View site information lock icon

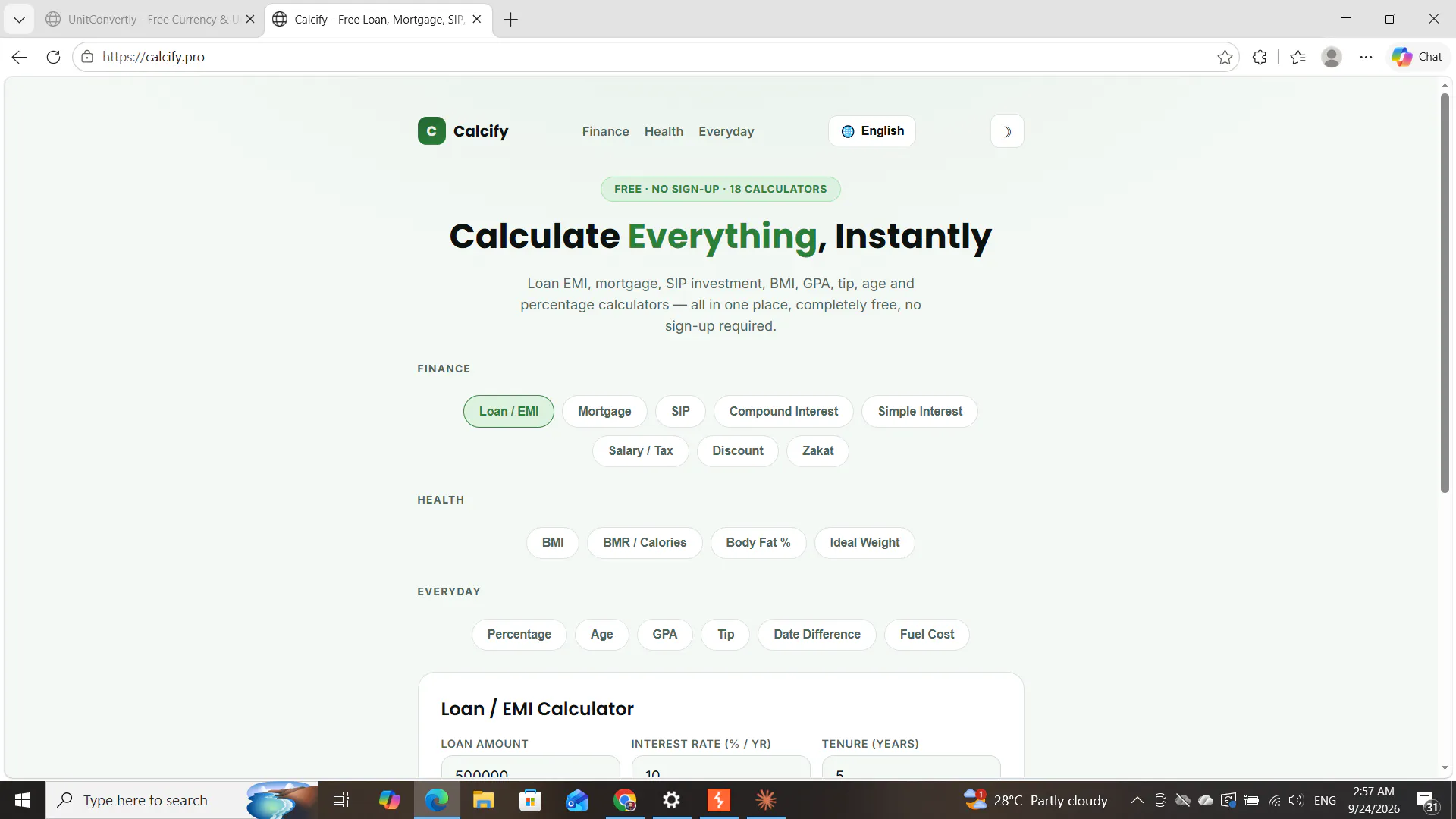coord(87,57)
